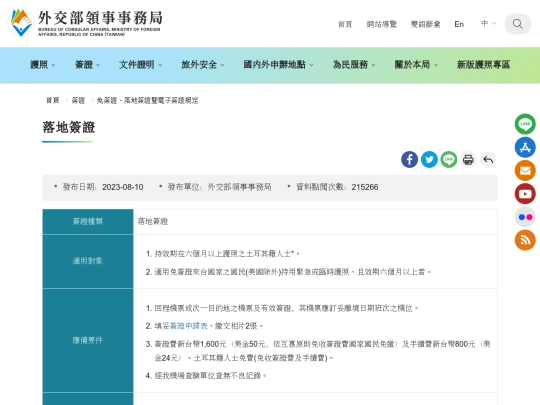The image size is (540, 405).
Task: Share page on Facebook
Action: point(409,159)
